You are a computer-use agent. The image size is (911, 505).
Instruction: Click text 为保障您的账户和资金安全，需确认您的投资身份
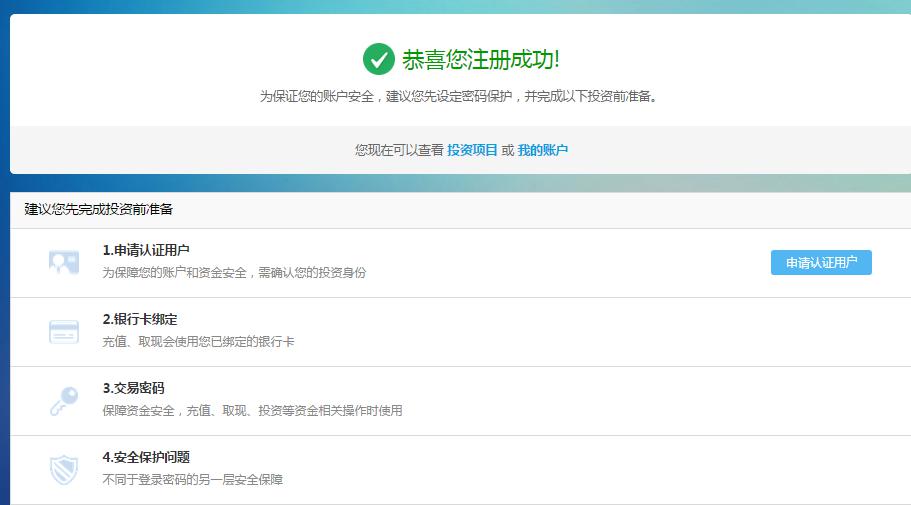234,273
